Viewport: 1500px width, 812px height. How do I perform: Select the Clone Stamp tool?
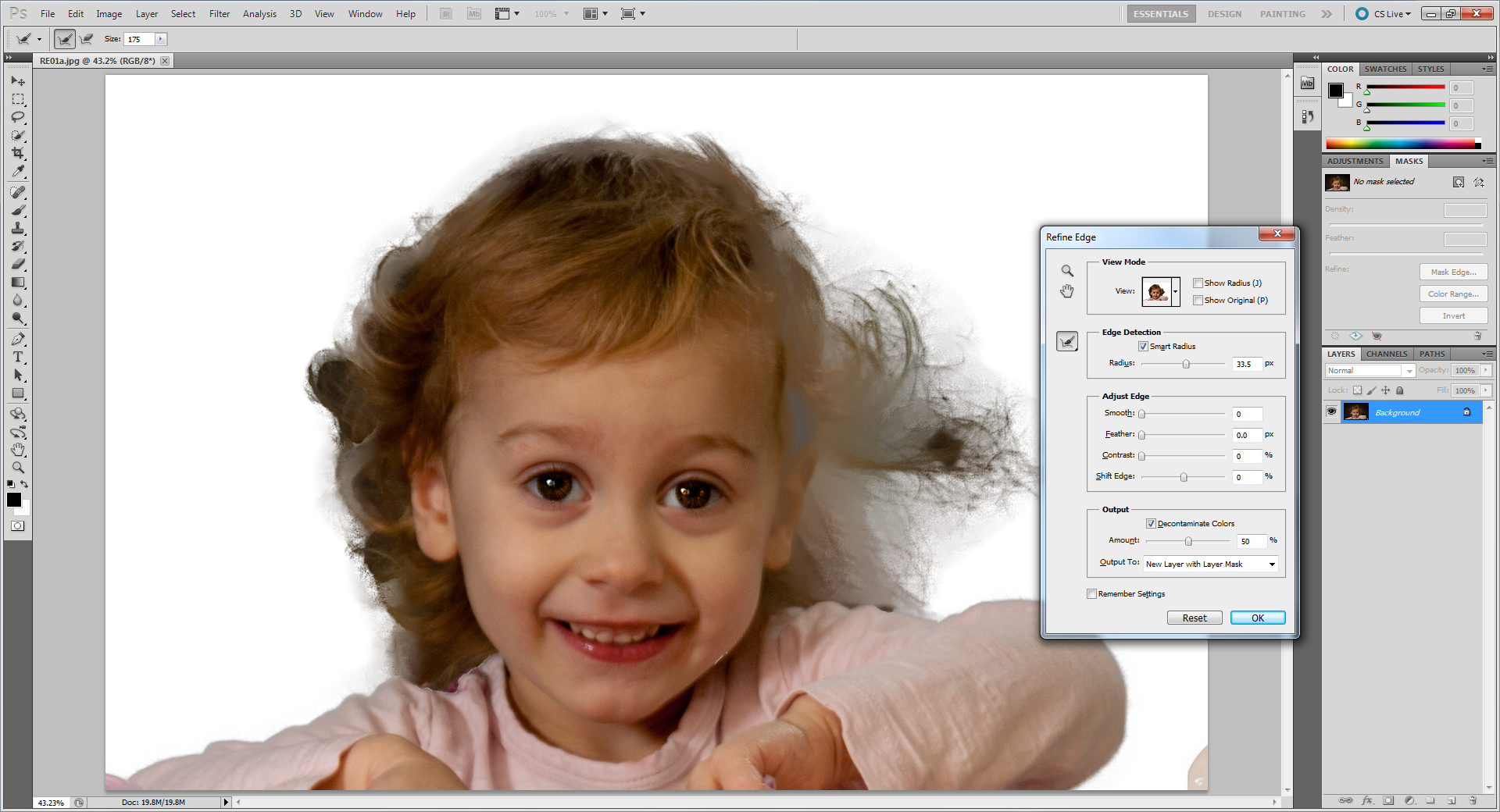pos(18,228)
